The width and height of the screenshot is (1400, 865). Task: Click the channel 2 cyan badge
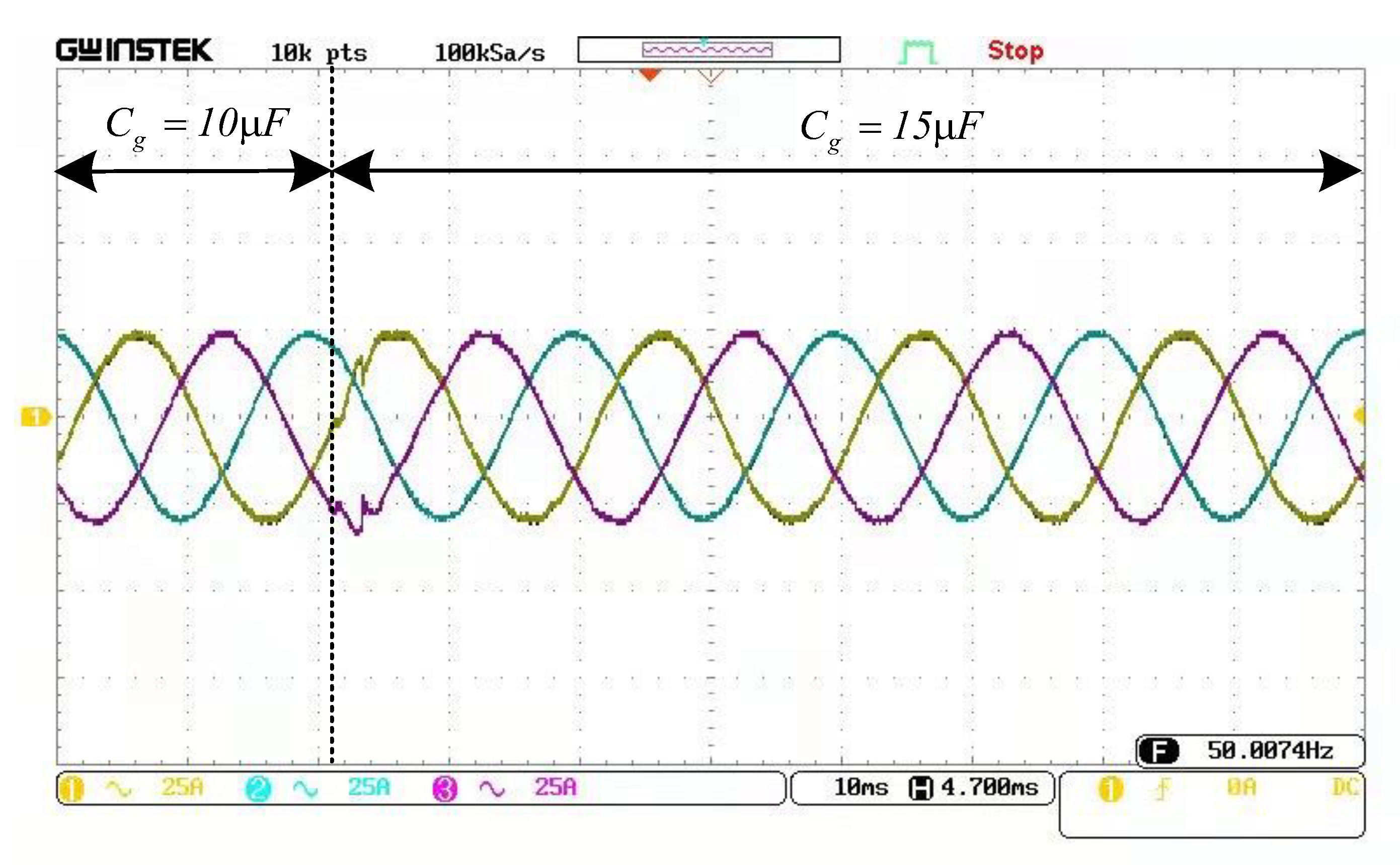258,789
